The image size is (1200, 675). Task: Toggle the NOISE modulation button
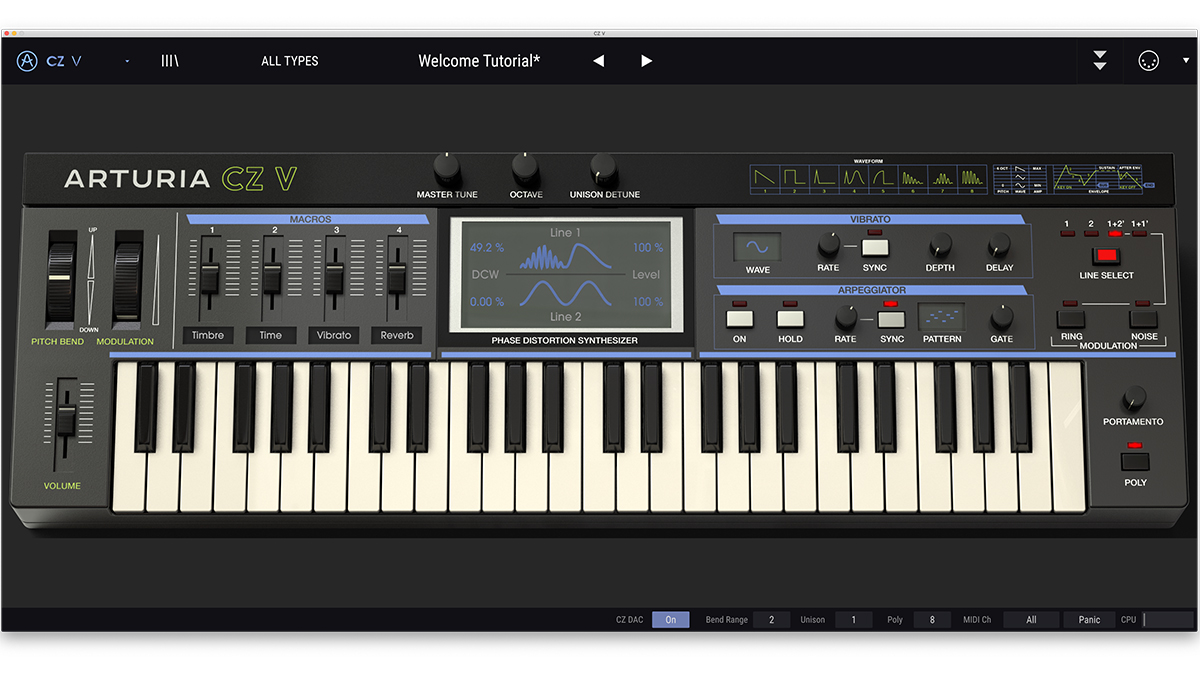1144,320
